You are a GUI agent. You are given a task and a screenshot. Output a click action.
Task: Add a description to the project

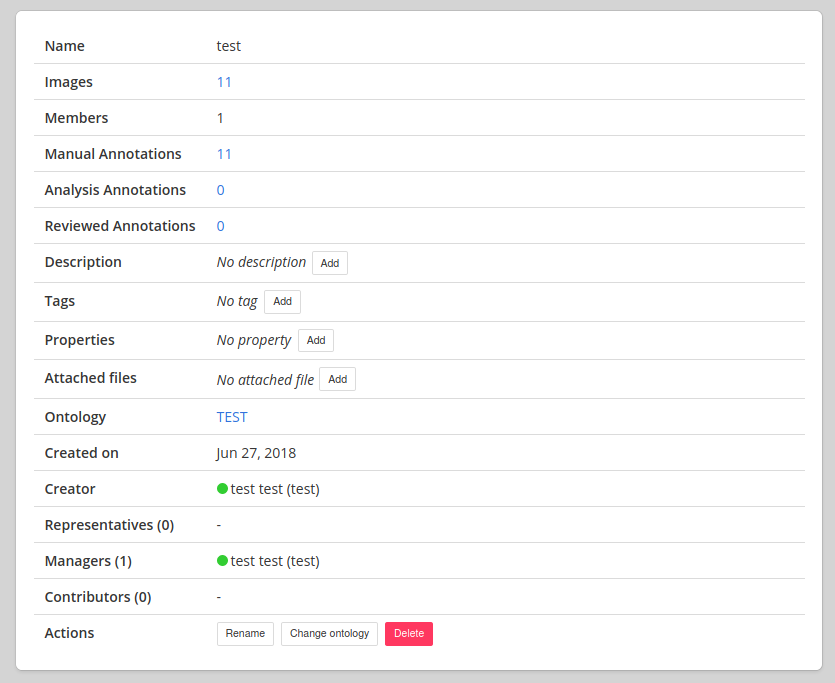[x=330, y=263]
